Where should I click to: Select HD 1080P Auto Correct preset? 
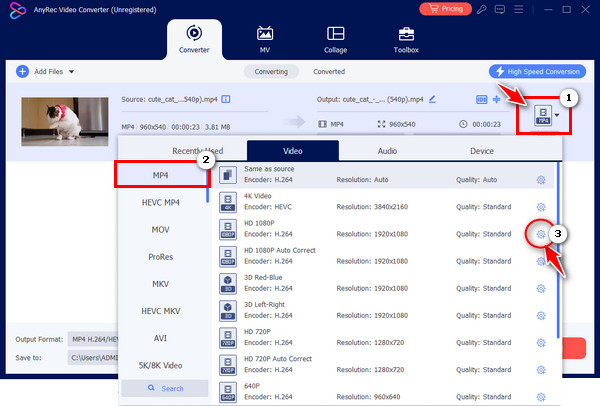coord(383,256)
